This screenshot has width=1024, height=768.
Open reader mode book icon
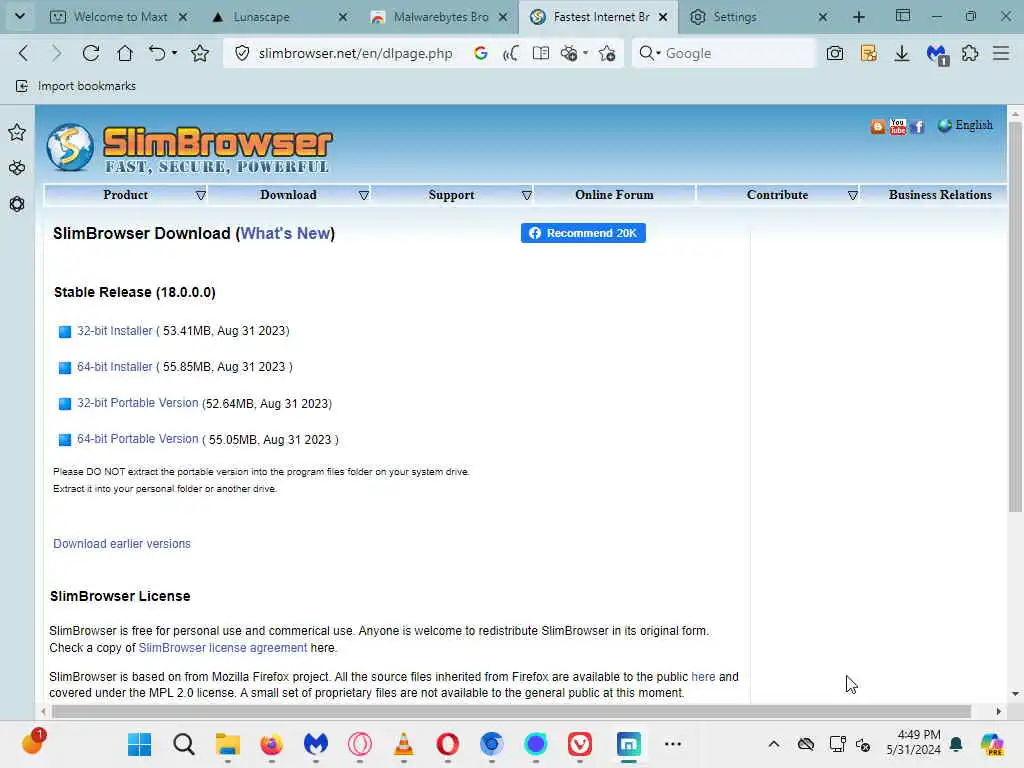[x=541, y=54]
